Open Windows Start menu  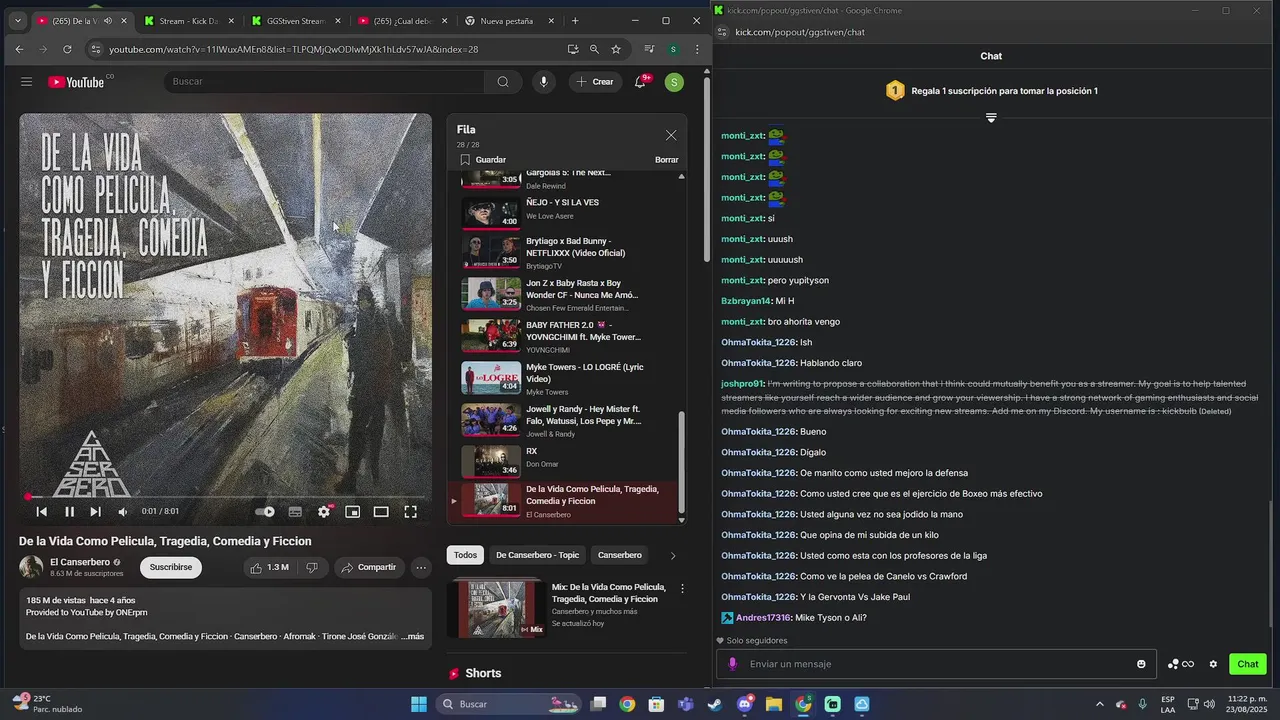pyautogui.click(x=419, y=704)
